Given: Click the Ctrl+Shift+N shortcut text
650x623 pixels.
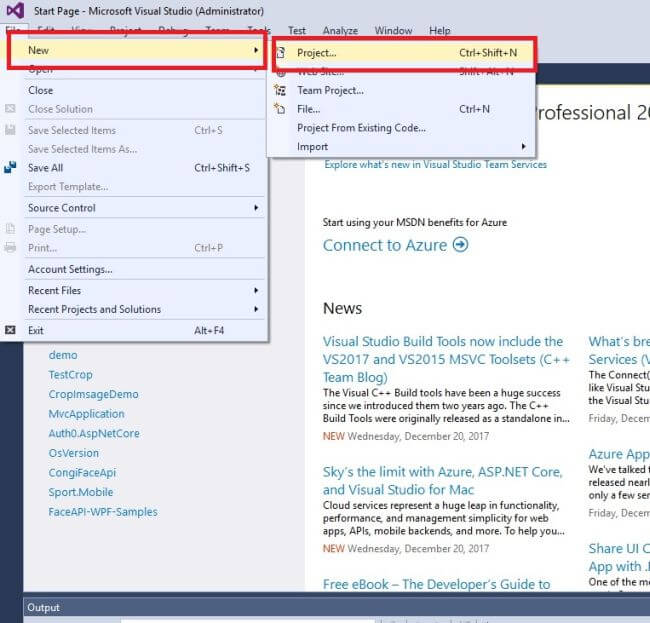Looking at the screenshot, I should 488,53.
